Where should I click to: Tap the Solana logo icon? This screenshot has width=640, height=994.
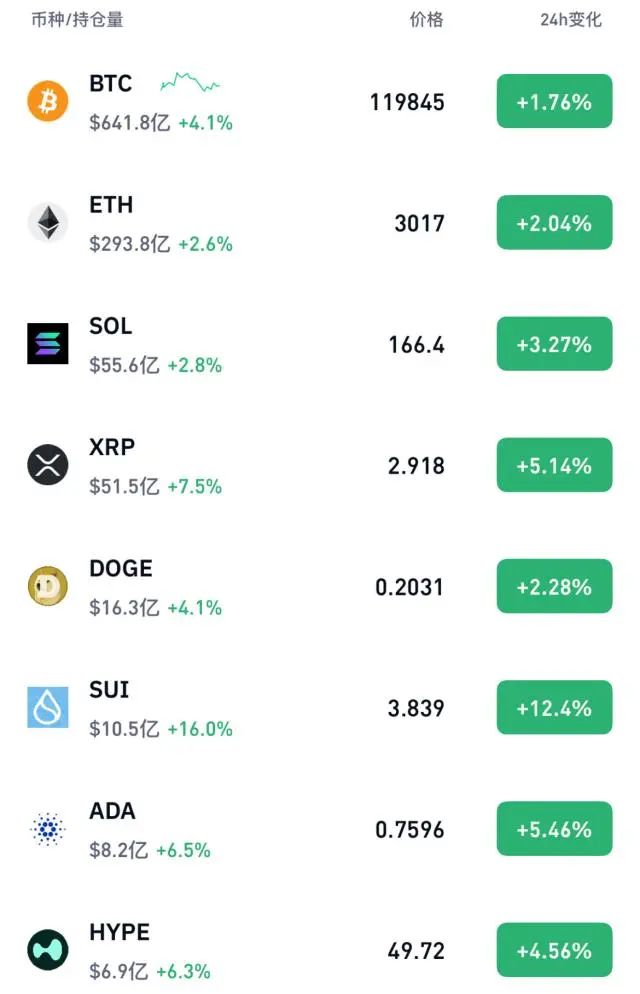(48, 344)
